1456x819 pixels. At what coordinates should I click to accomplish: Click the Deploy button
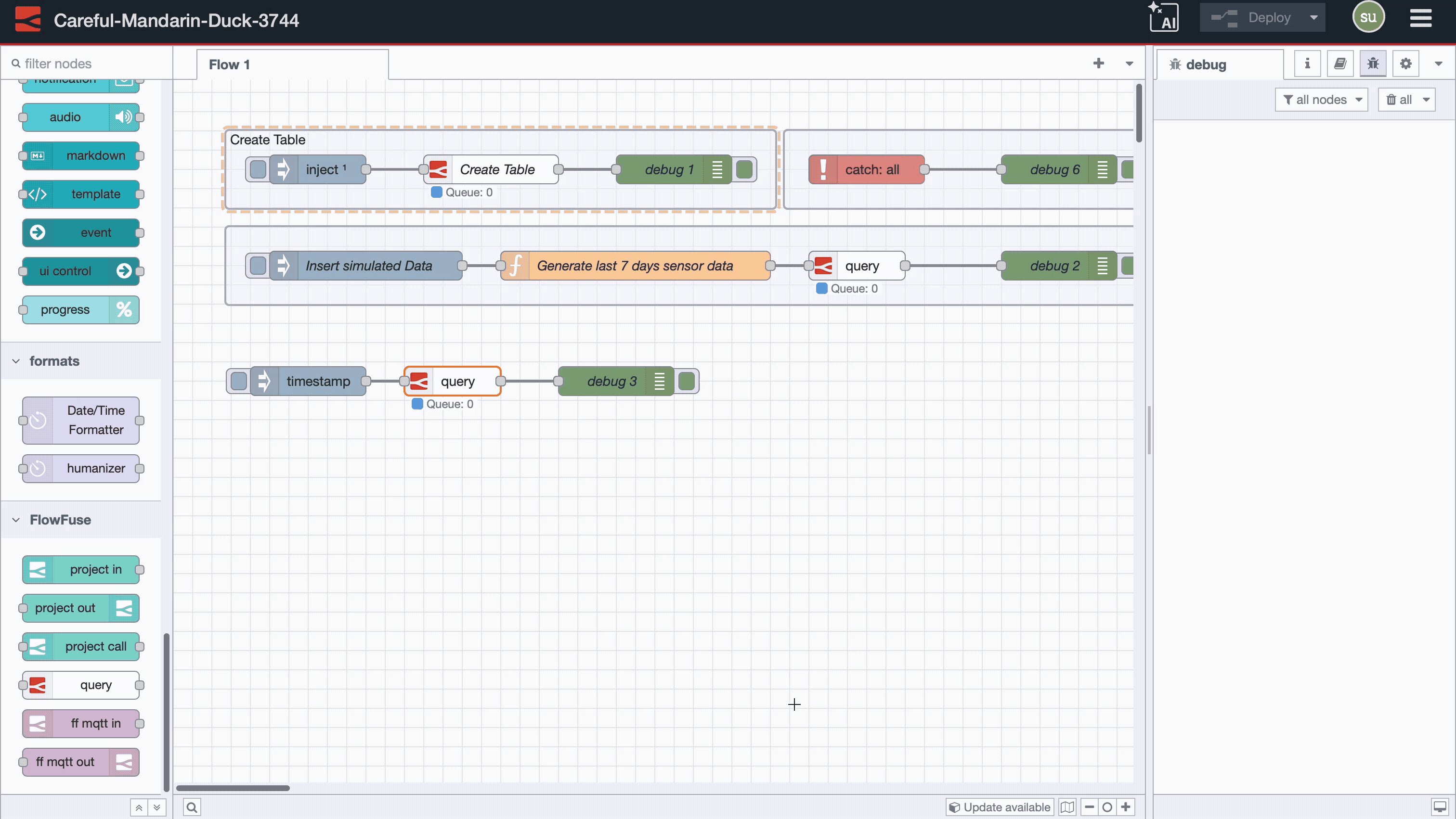coord(1269,17)
